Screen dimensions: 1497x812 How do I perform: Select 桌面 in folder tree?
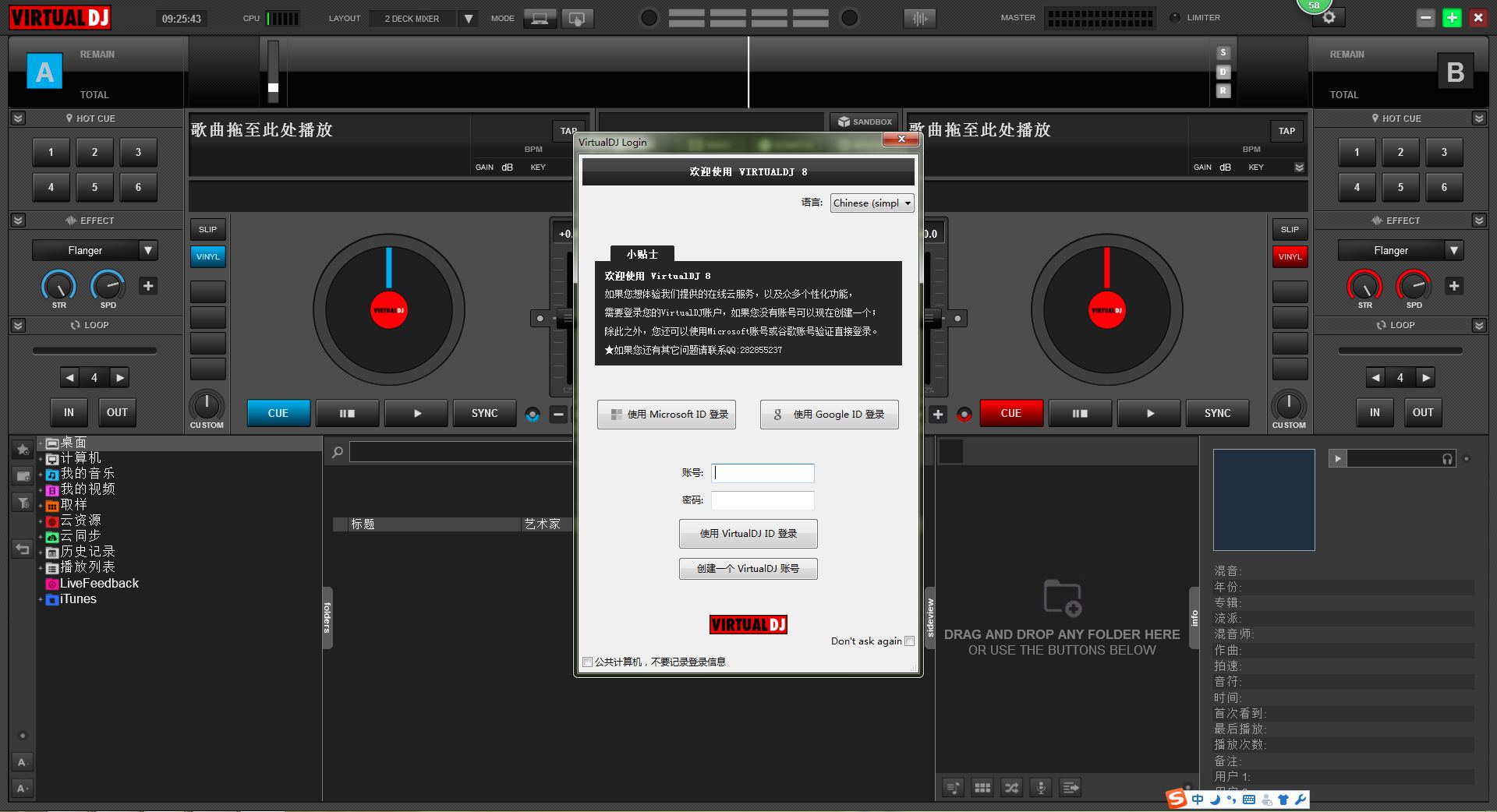pos(73,443)
